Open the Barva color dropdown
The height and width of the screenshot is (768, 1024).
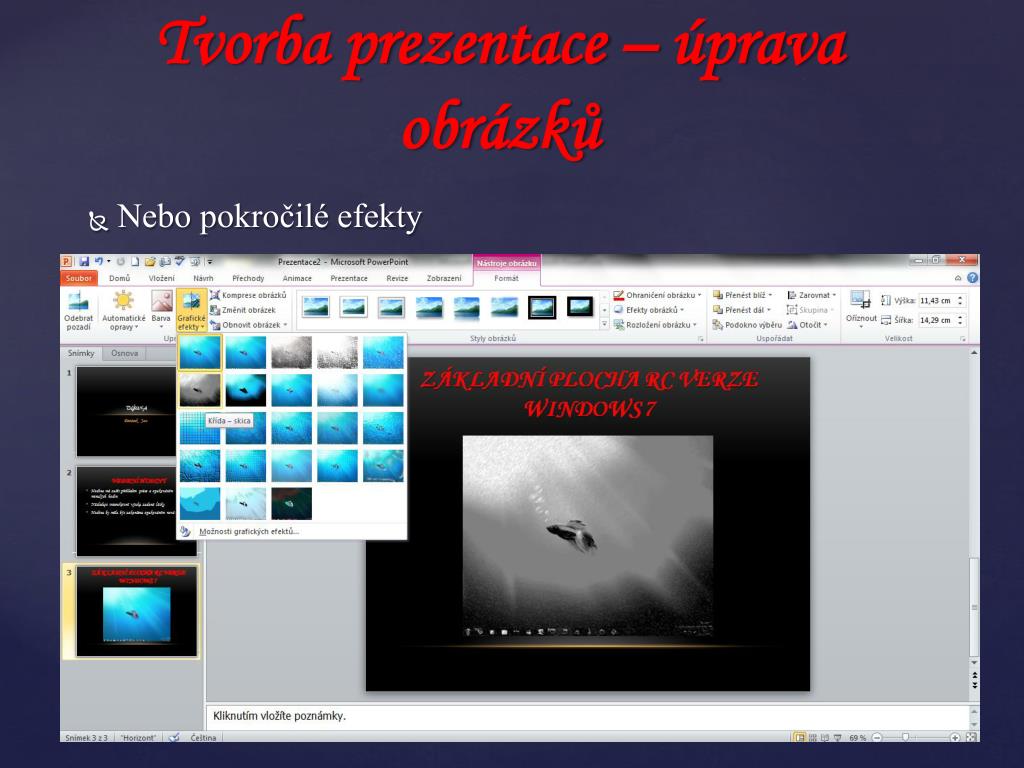click(x=161, y=310)
